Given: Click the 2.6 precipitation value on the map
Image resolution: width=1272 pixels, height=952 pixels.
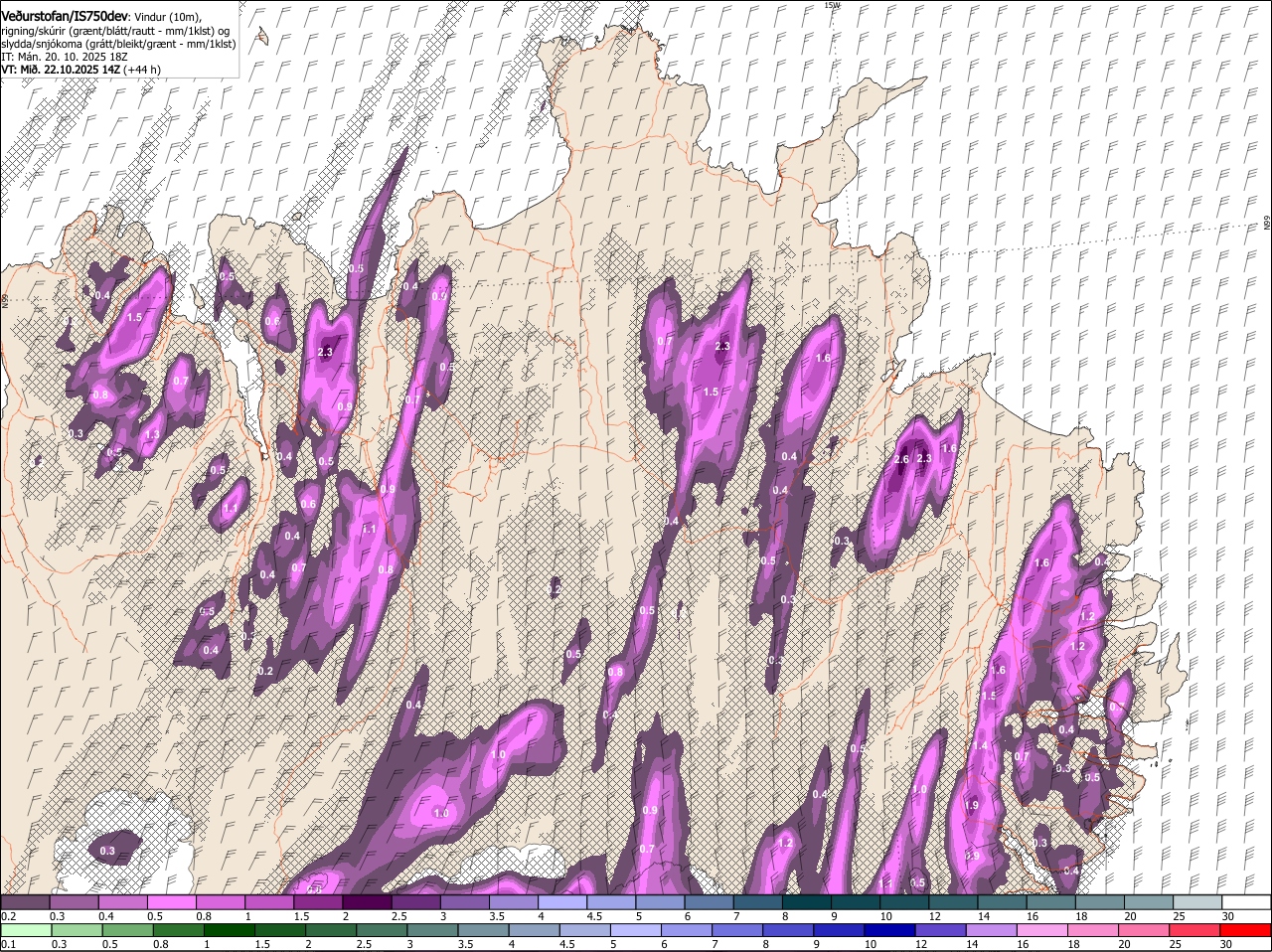Looking at the screenshot, I should click(902, 459).
